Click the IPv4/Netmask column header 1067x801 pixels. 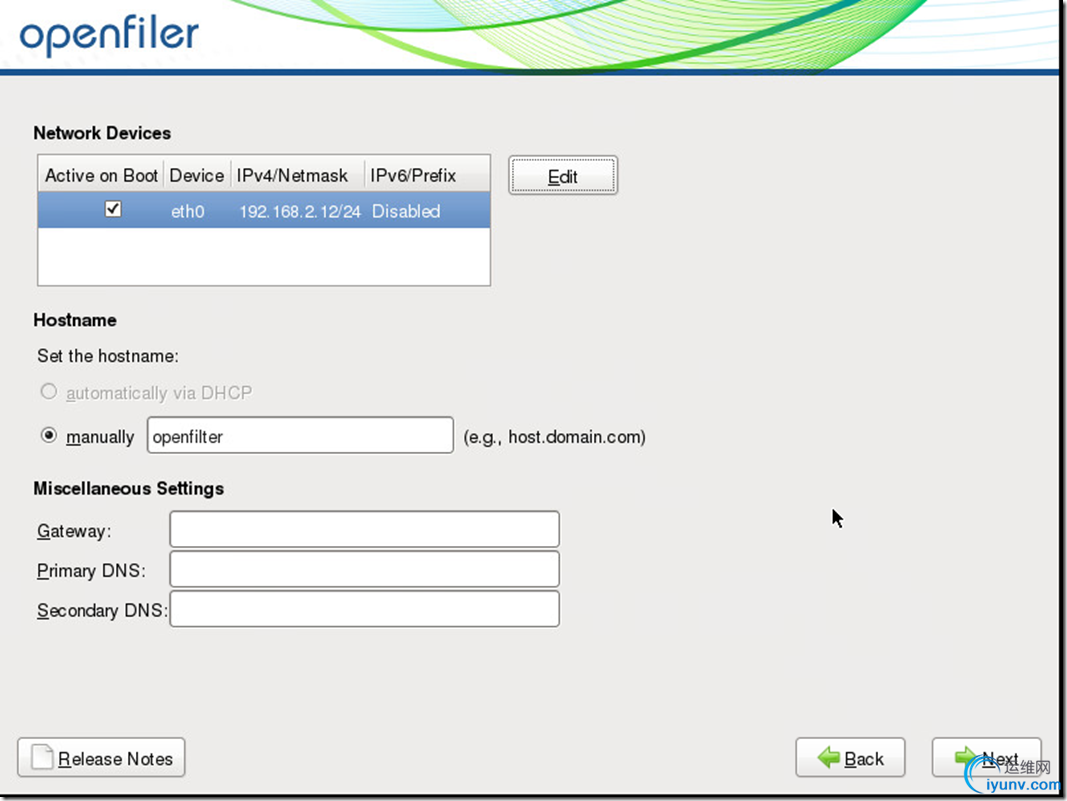pos(297,176)
